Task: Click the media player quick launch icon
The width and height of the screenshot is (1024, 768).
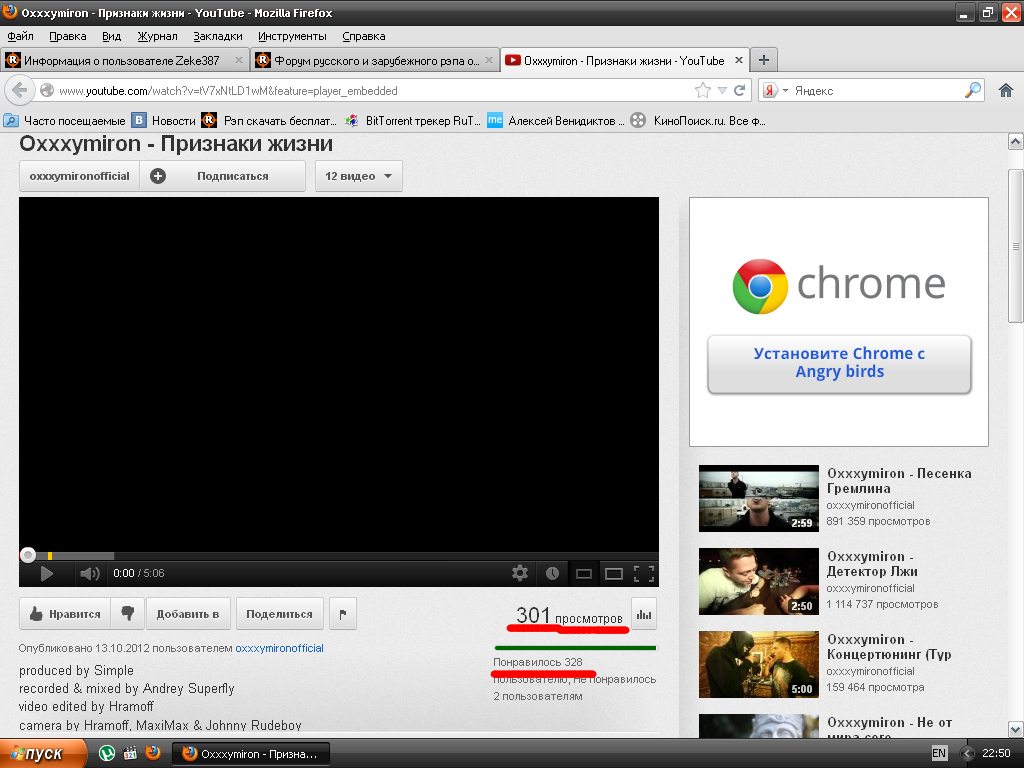Action: (x=130, y=753)
